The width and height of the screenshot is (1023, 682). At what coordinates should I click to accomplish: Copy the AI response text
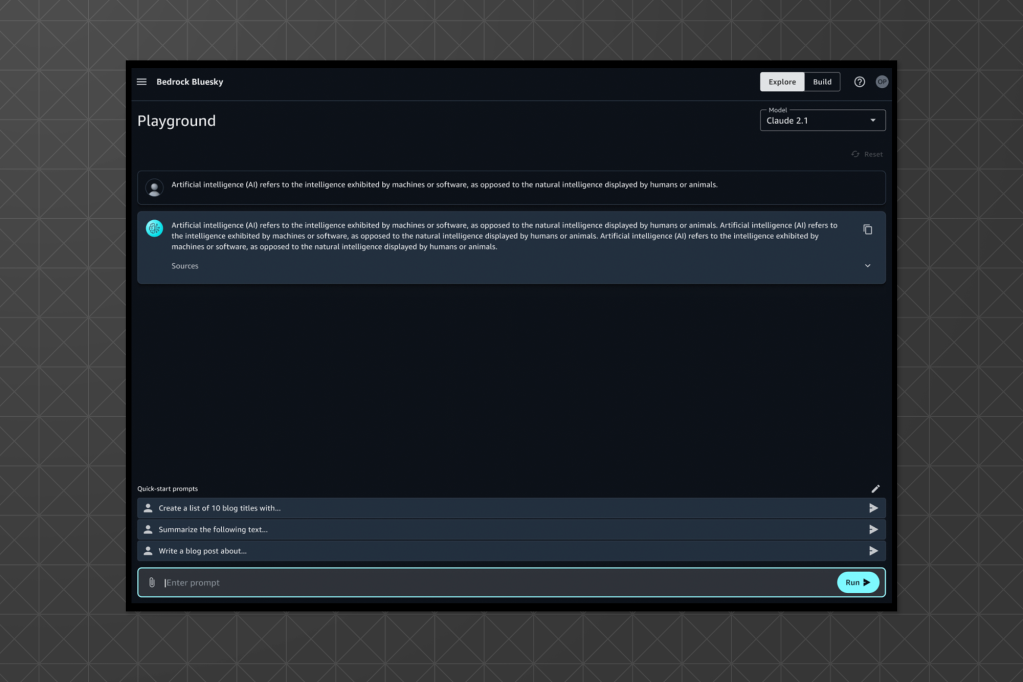(x=867, y=230)
